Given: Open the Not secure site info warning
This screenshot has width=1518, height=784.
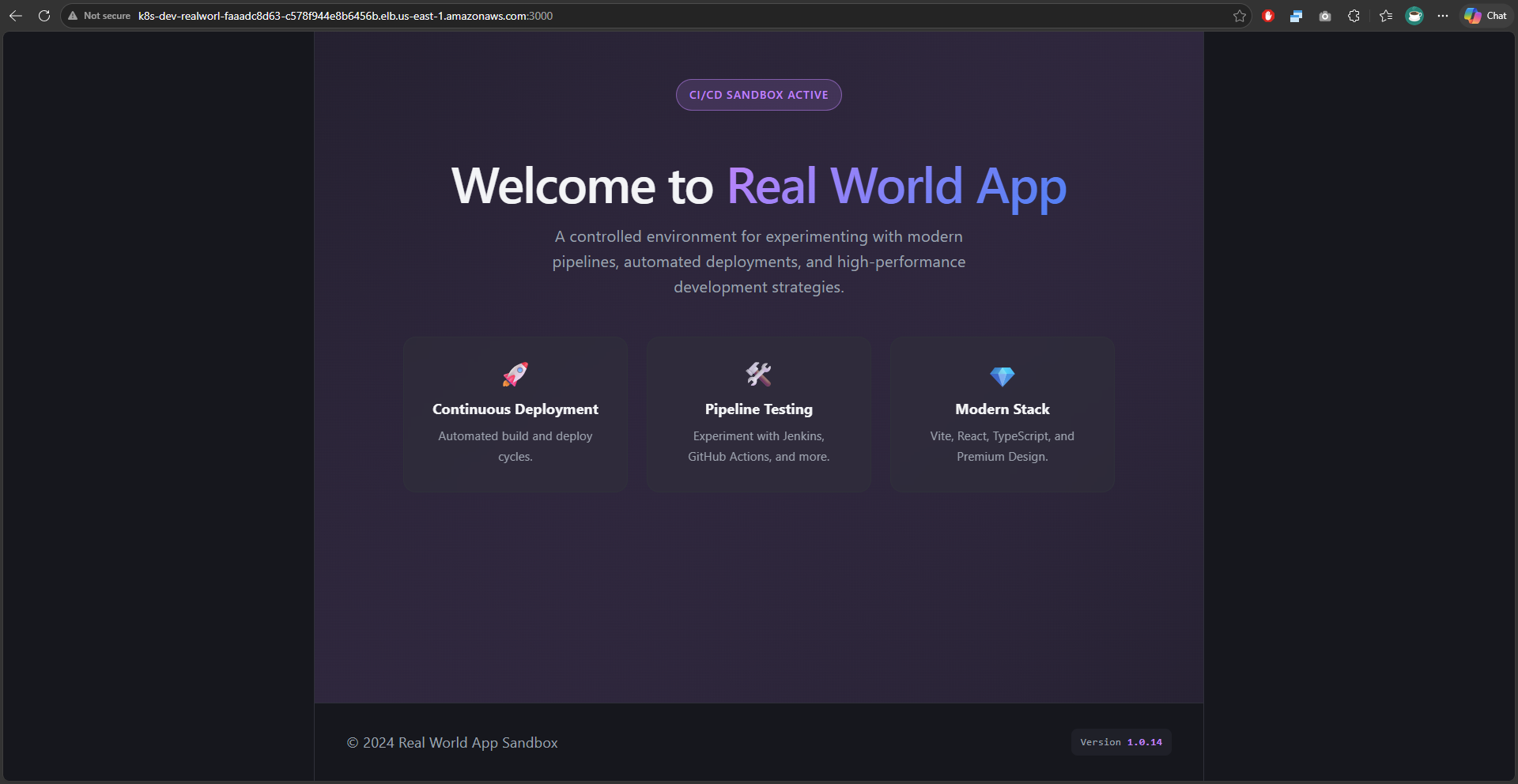Looking at the screenshot, I should [x=100, y=16].
